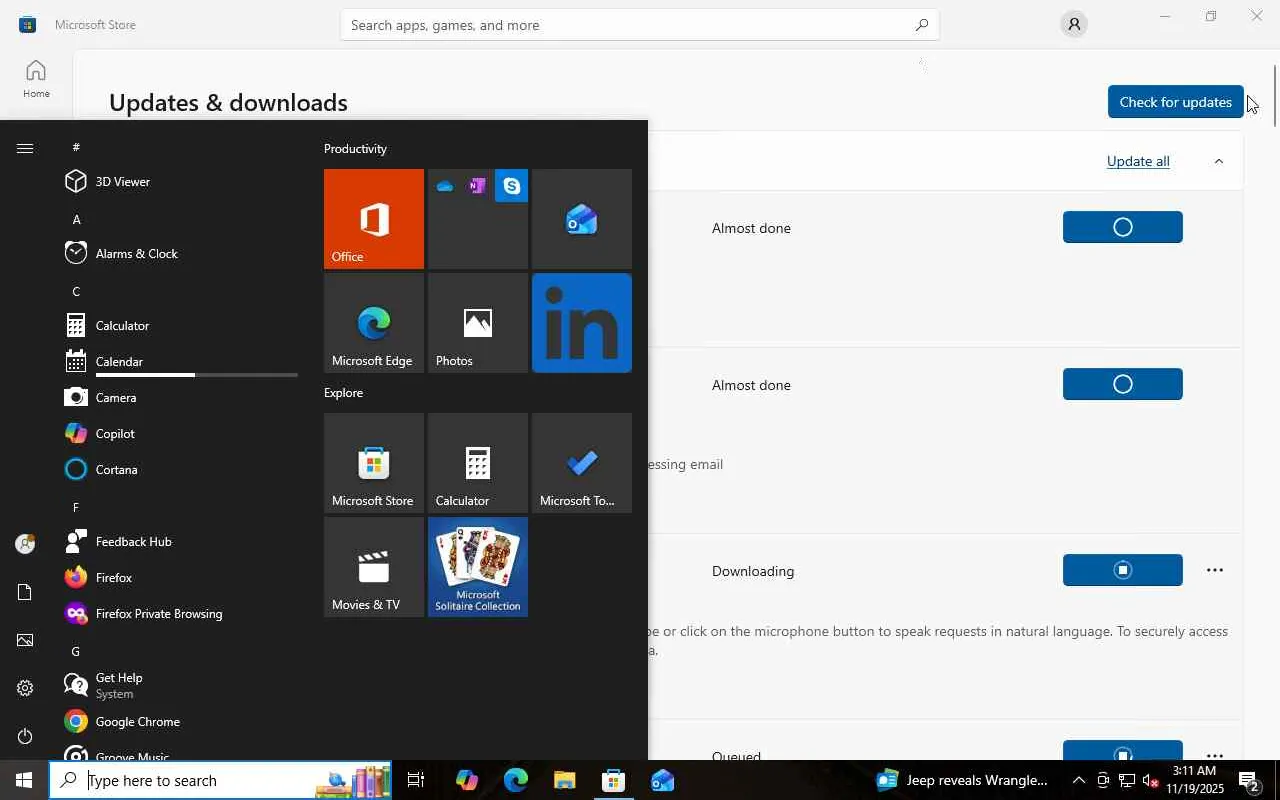Open Get Help from the app list
This screenshot has width=1280, height=800.
point(181,685)
